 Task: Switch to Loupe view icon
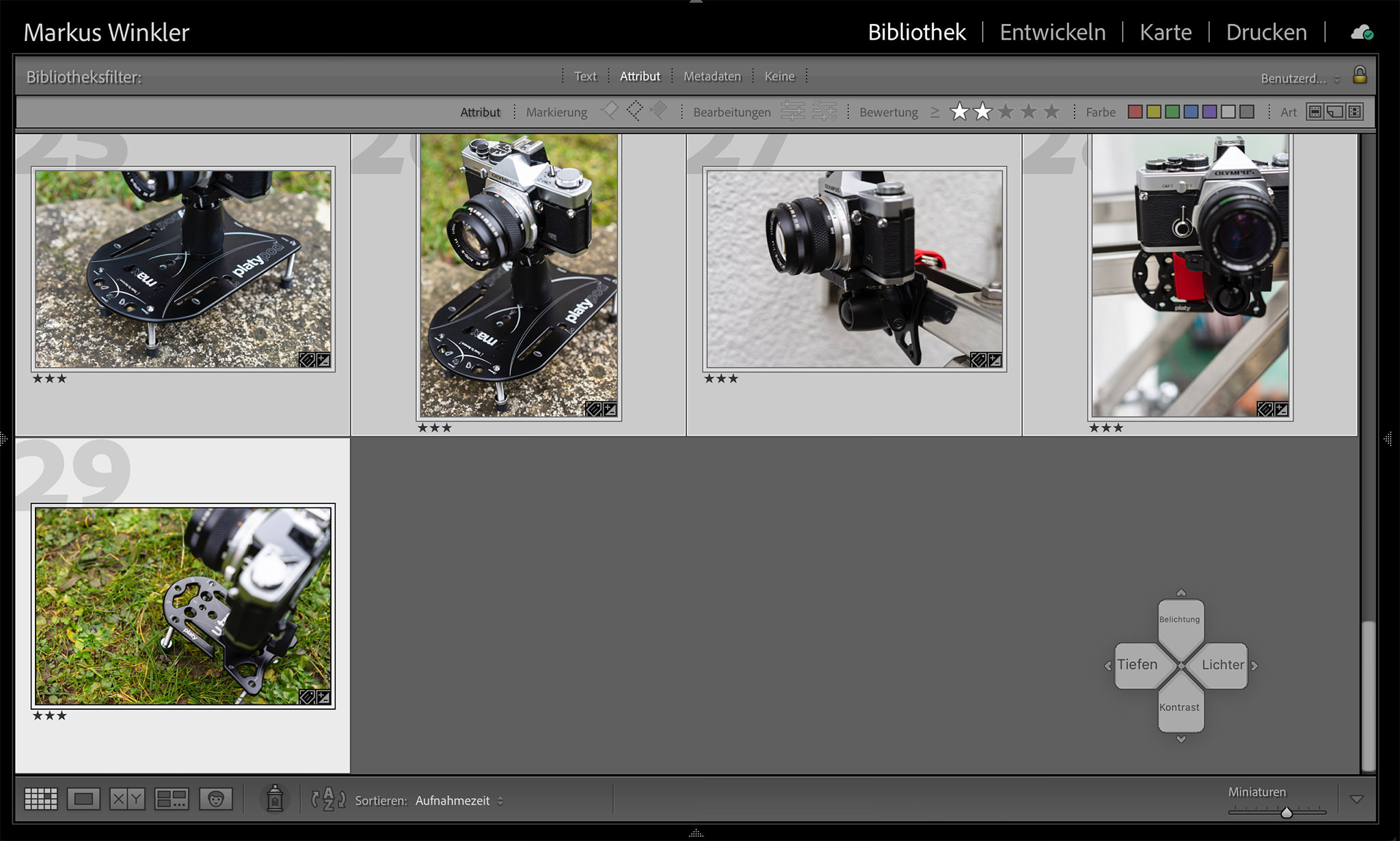point(83,799)
